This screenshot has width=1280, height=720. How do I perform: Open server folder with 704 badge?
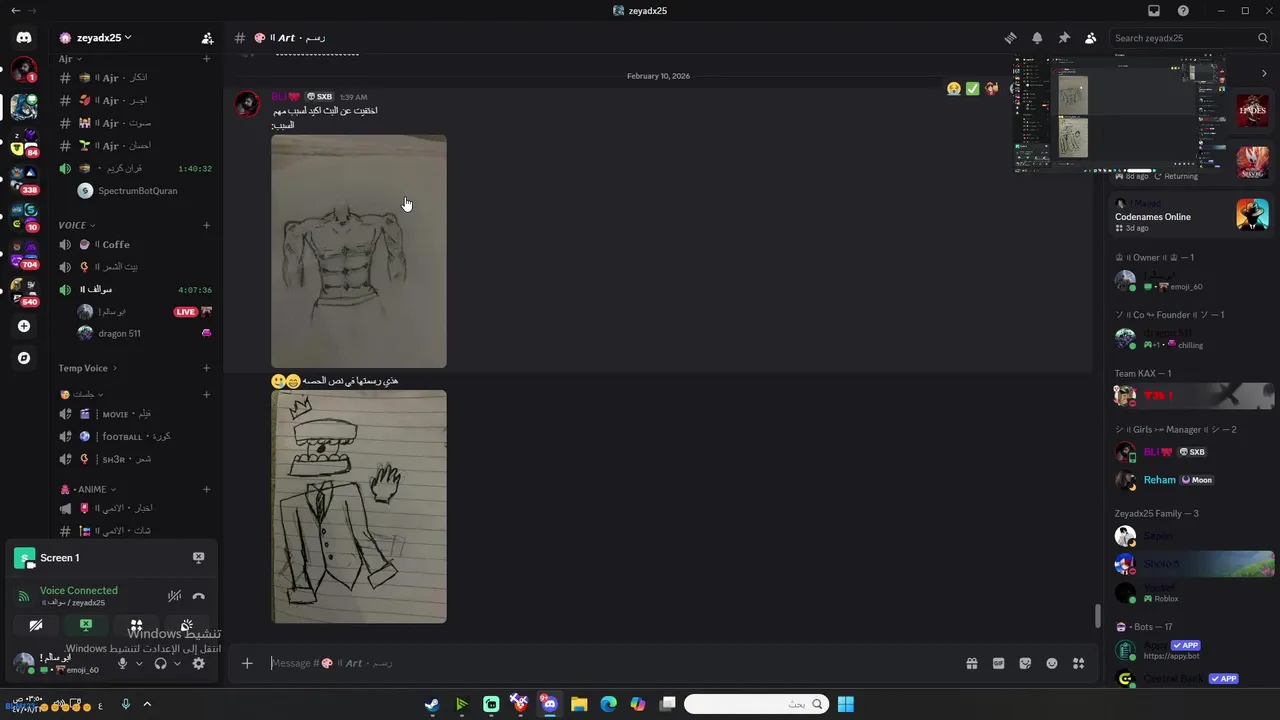click(x=24, y=254)
